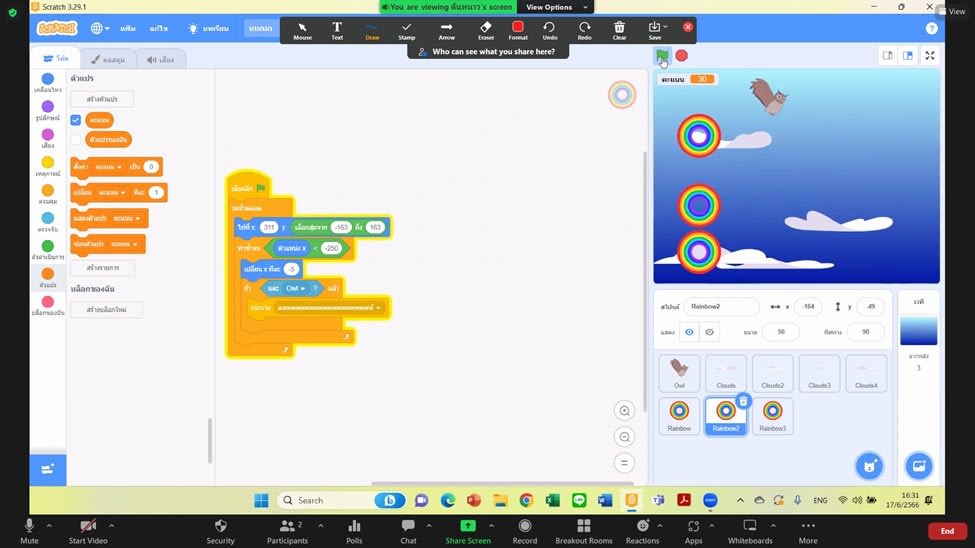This screenshot has height=548, width=975.
Task: Open the caret beside Share Screen
Action: pyautogui.click(x=491, y=526)
